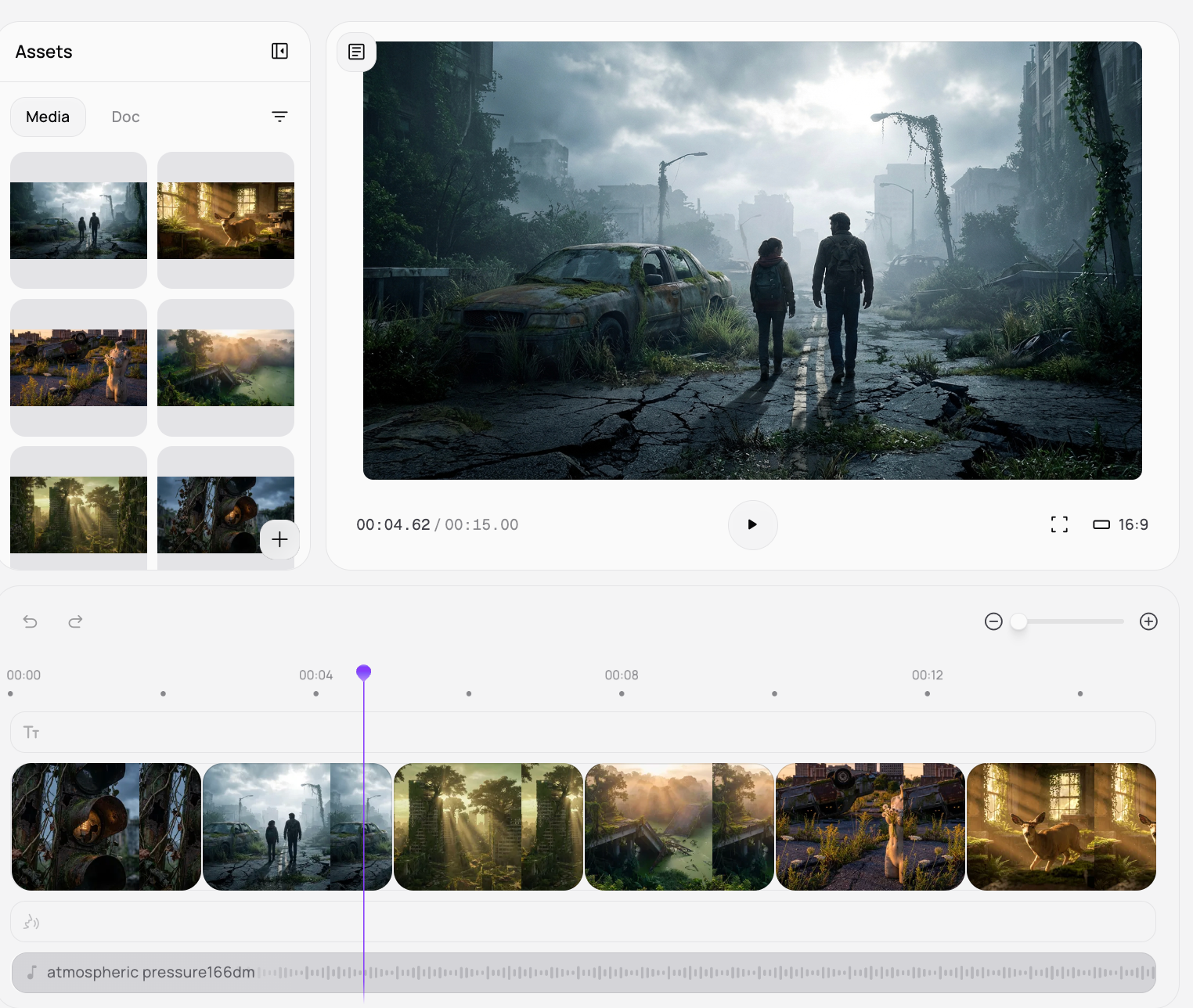Select the deer in room media thumbnail
The width and height of the screenshot is (1193, 1008).
(x=225, y=221)
